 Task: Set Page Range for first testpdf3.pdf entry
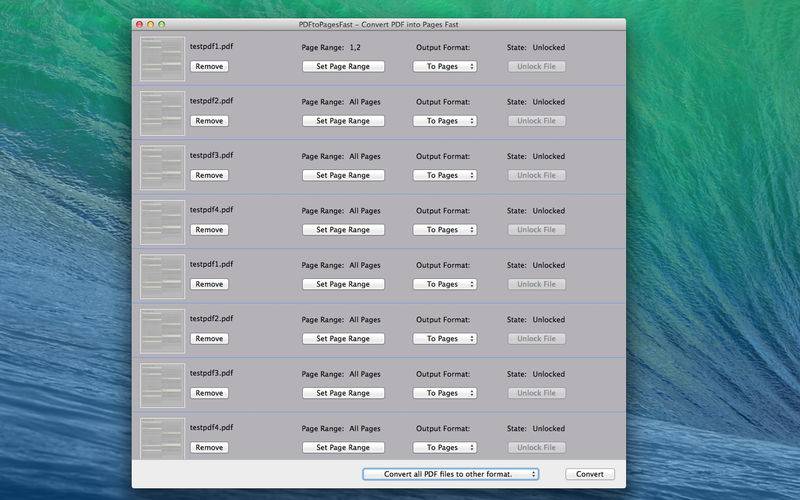pos(343,175)
